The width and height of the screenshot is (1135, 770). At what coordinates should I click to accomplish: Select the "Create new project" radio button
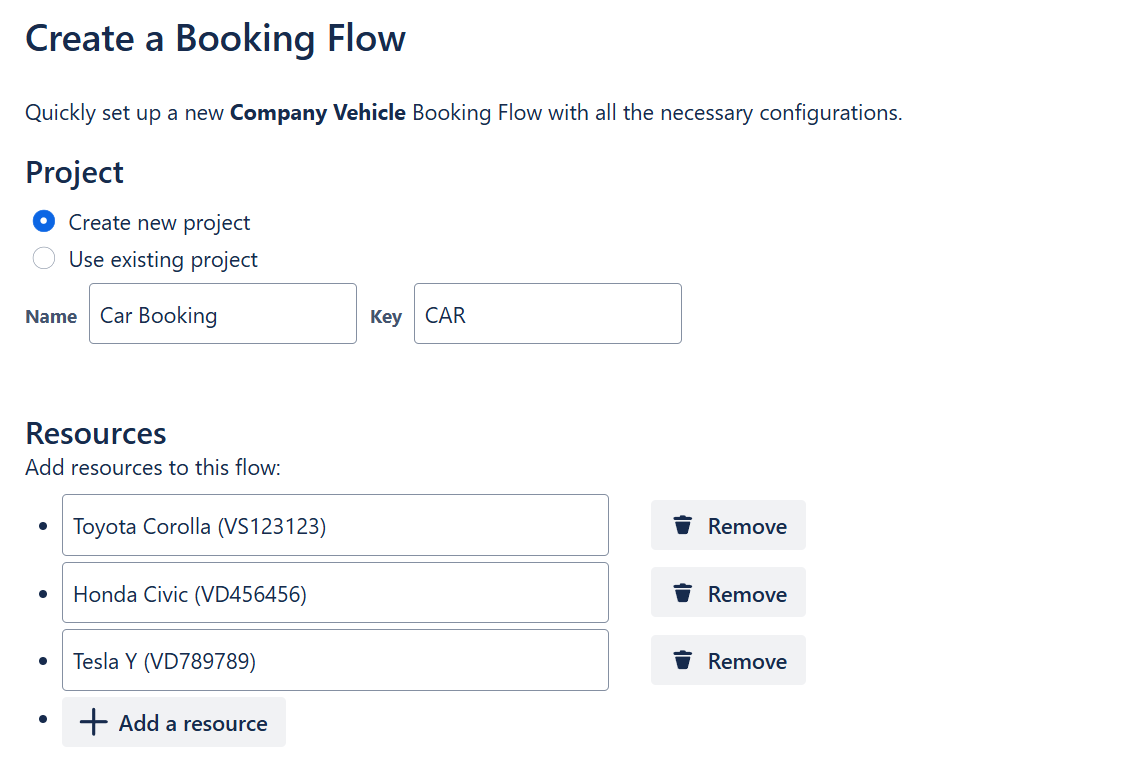44,222
